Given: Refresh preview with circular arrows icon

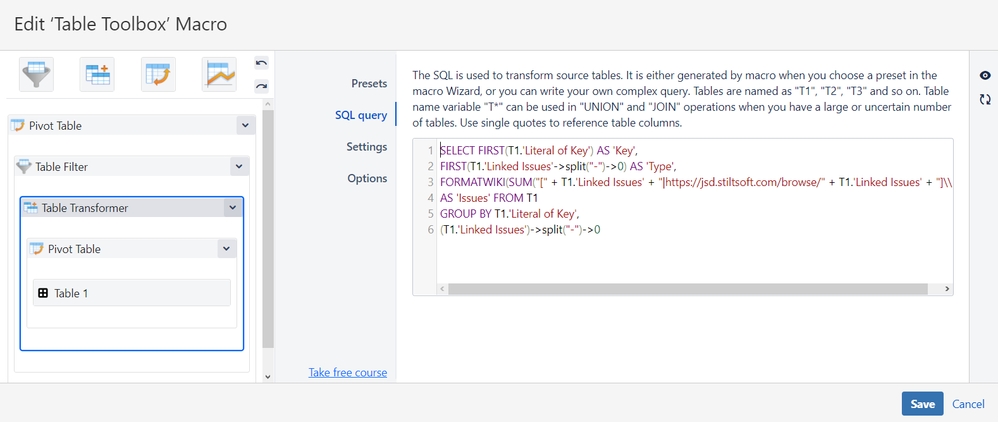Looking at the screenshot, I should [985, 99].
